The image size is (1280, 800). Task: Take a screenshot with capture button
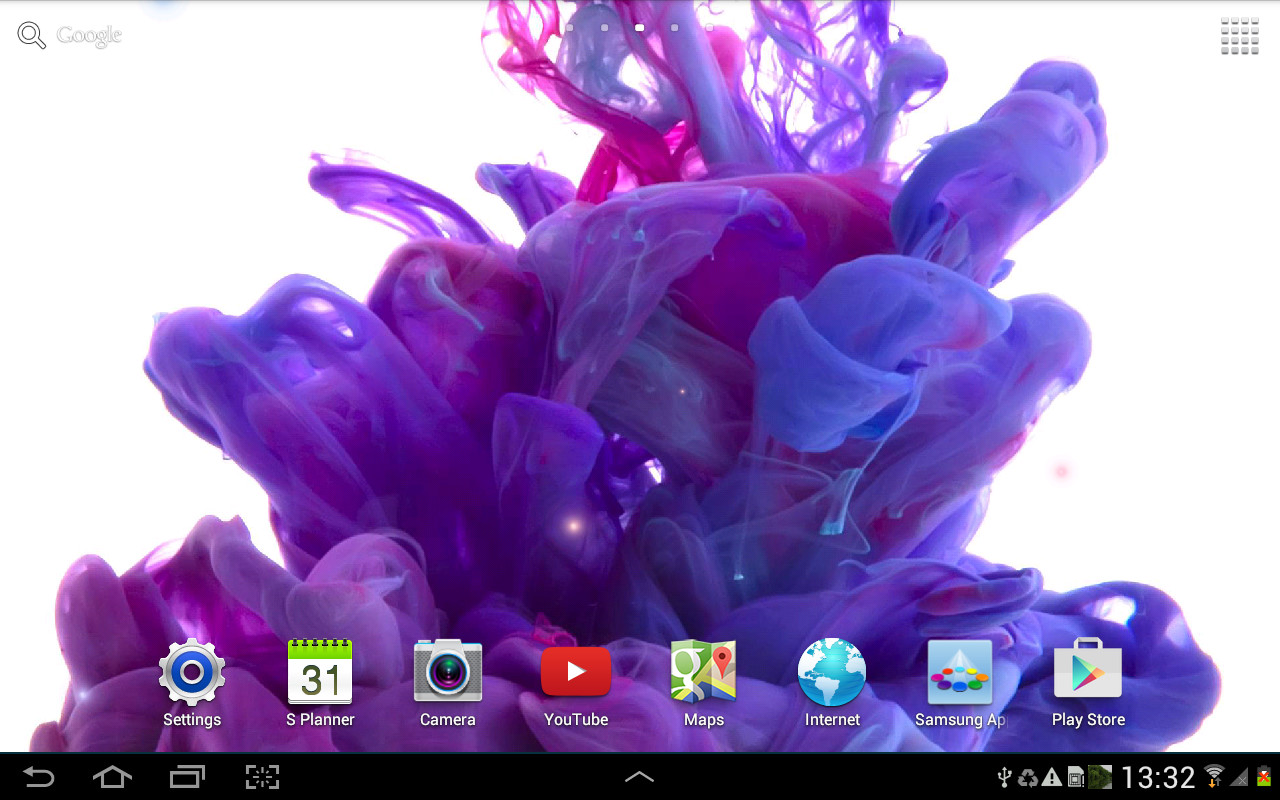262,777
